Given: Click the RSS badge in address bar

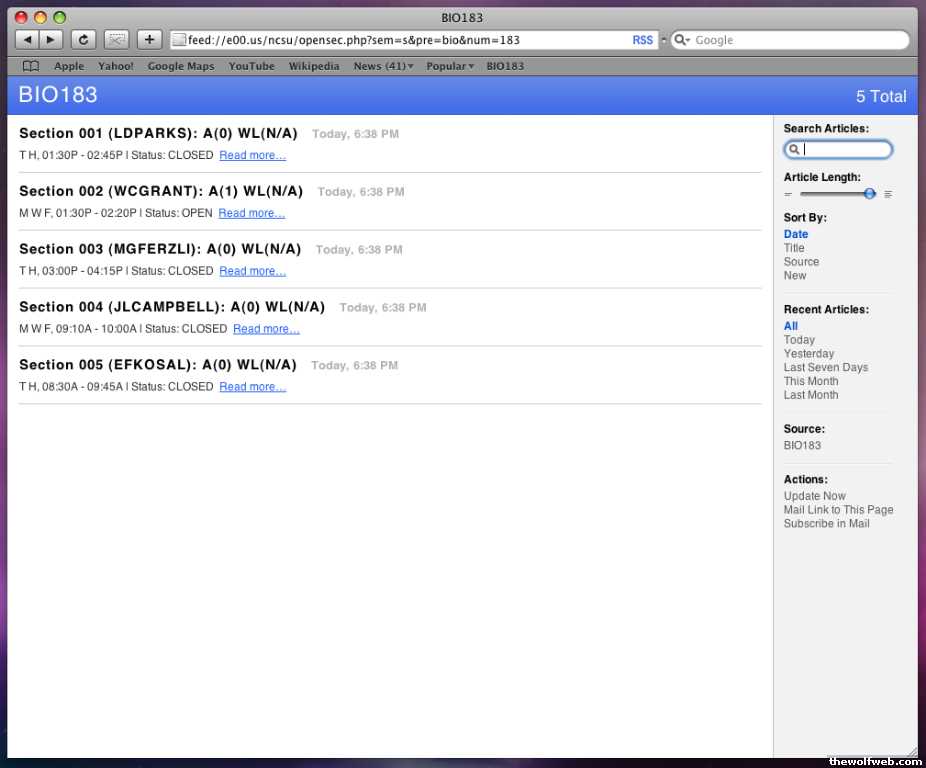Looking at the screenshot, I should pyautogui.click(x=642, y=40).
